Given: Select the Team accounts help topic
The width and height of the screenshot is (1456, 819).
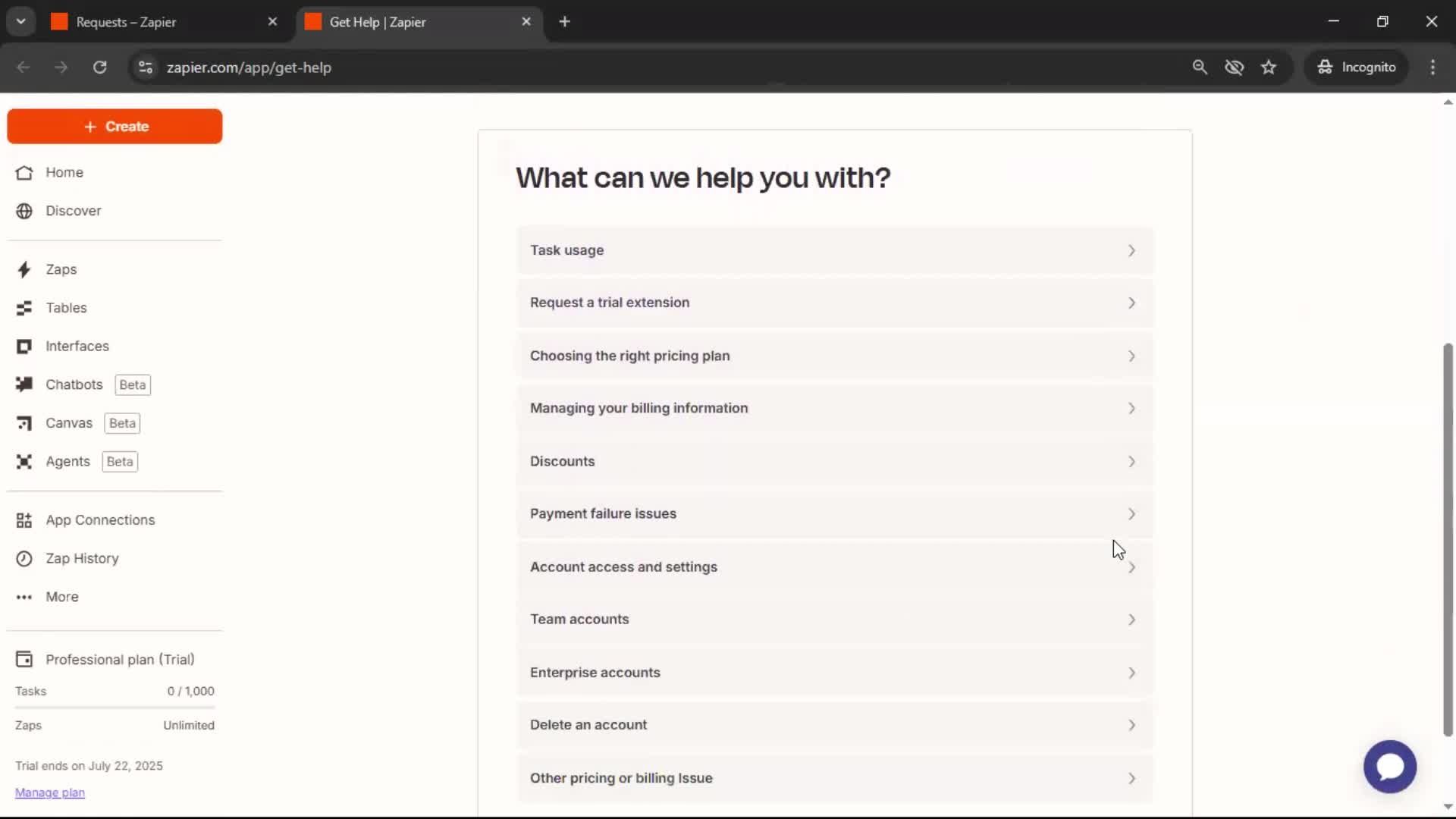Looking at the screenshot, I should [x=835, y=620].
